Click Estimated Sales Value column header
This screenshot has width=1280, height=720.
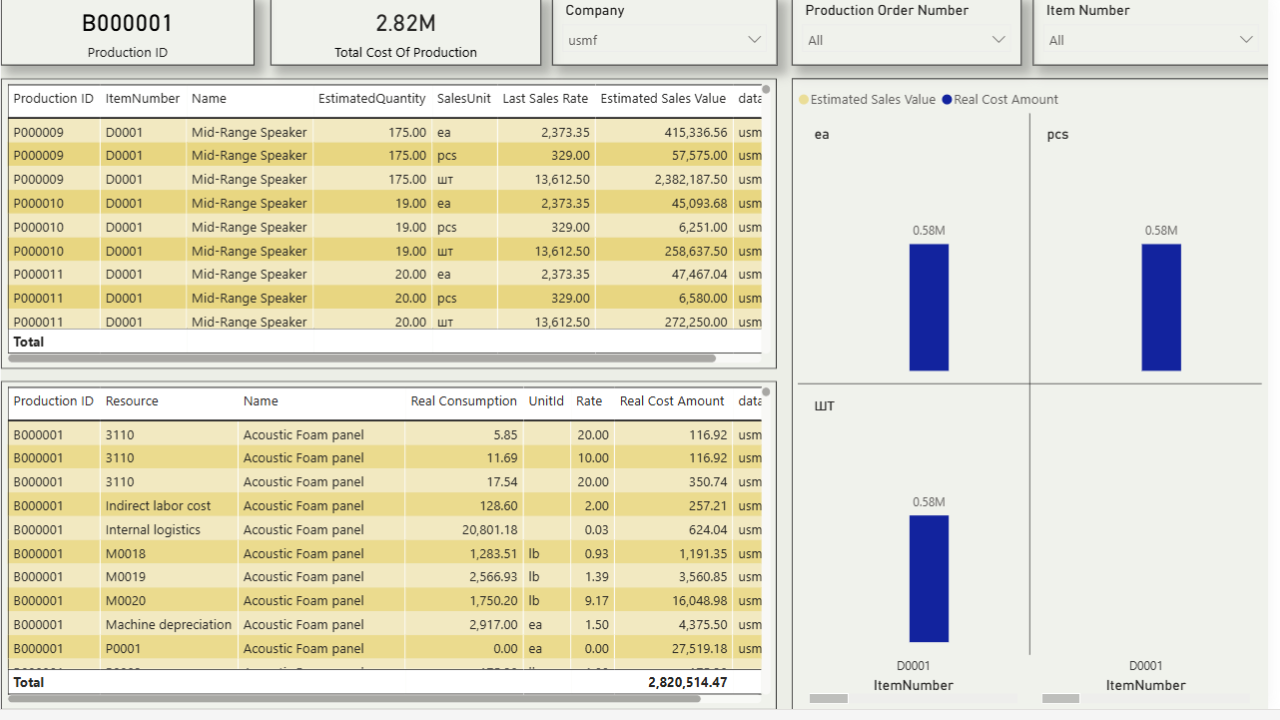tap(663, 99)
